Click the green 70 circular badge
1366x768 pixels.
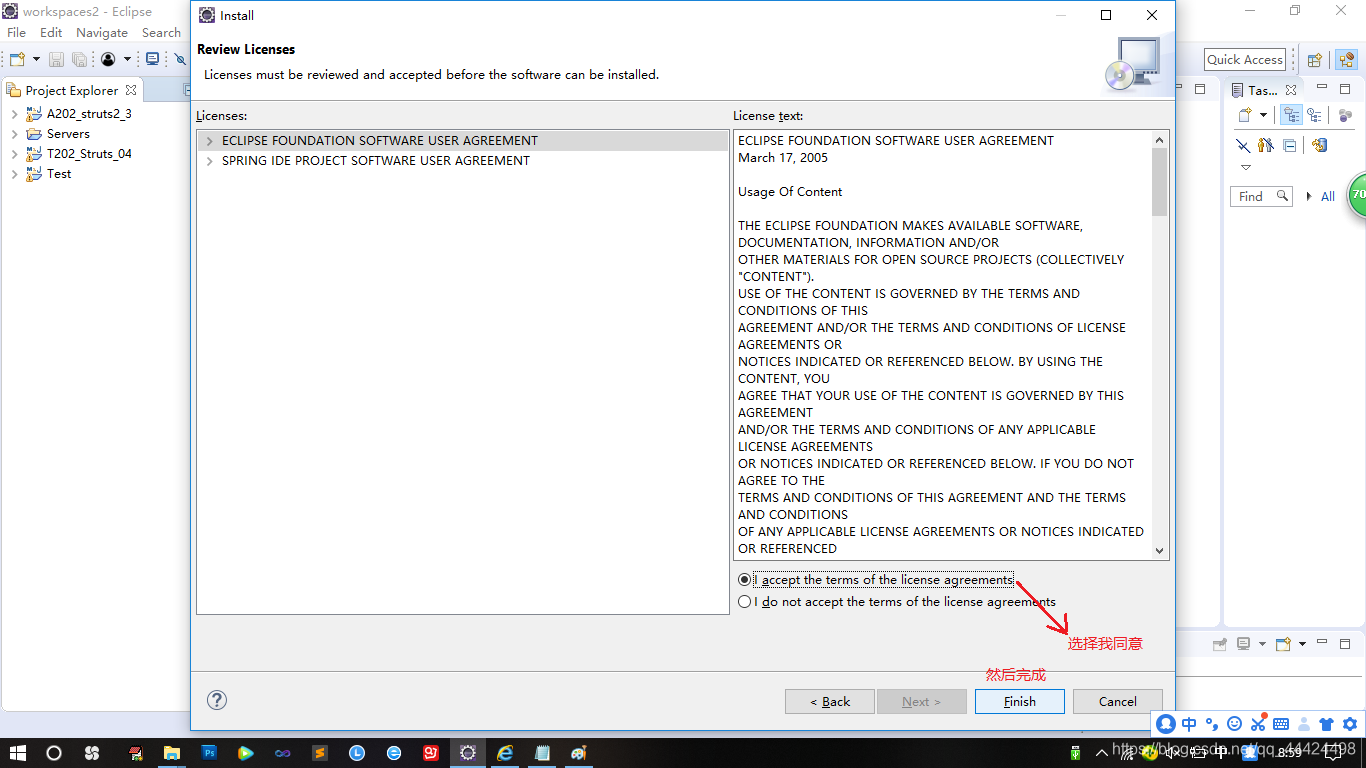(x=1357, y=194)
